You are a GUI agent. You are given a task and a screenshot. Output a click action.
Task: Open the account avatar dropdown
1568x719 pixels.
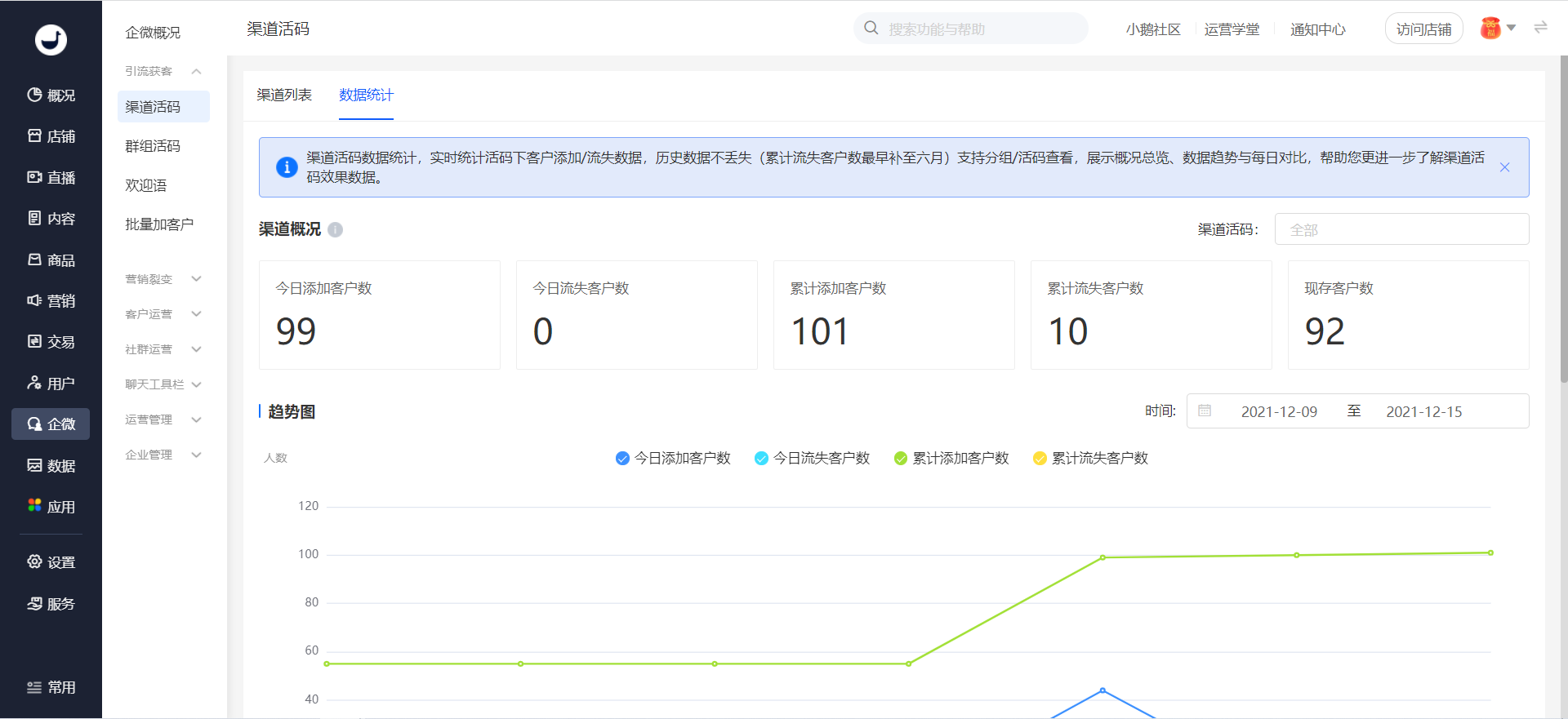click(1498, 29)
